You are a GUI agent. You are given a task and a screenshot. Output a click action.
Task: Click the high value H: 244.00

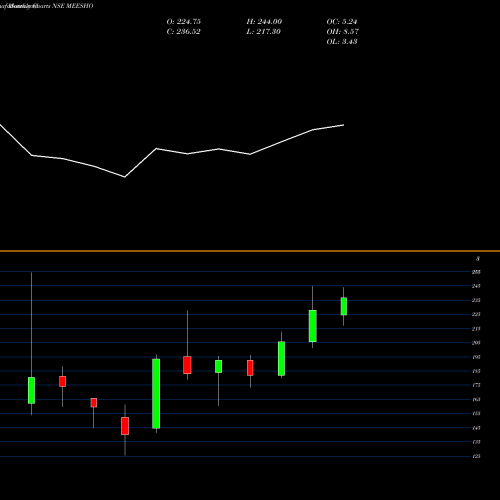point(264,22)
